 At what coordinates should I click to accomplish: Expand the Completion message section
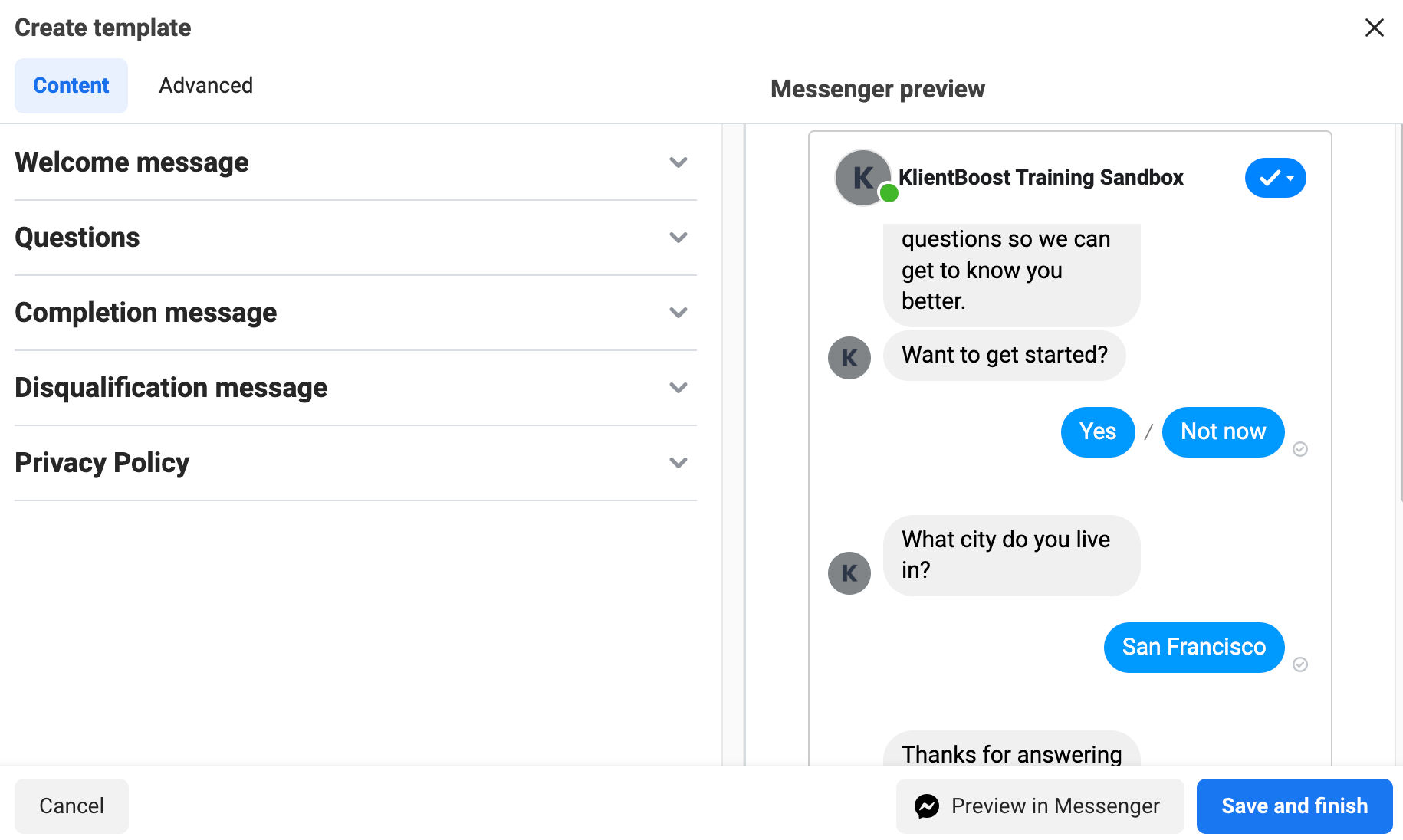(678, 313)
